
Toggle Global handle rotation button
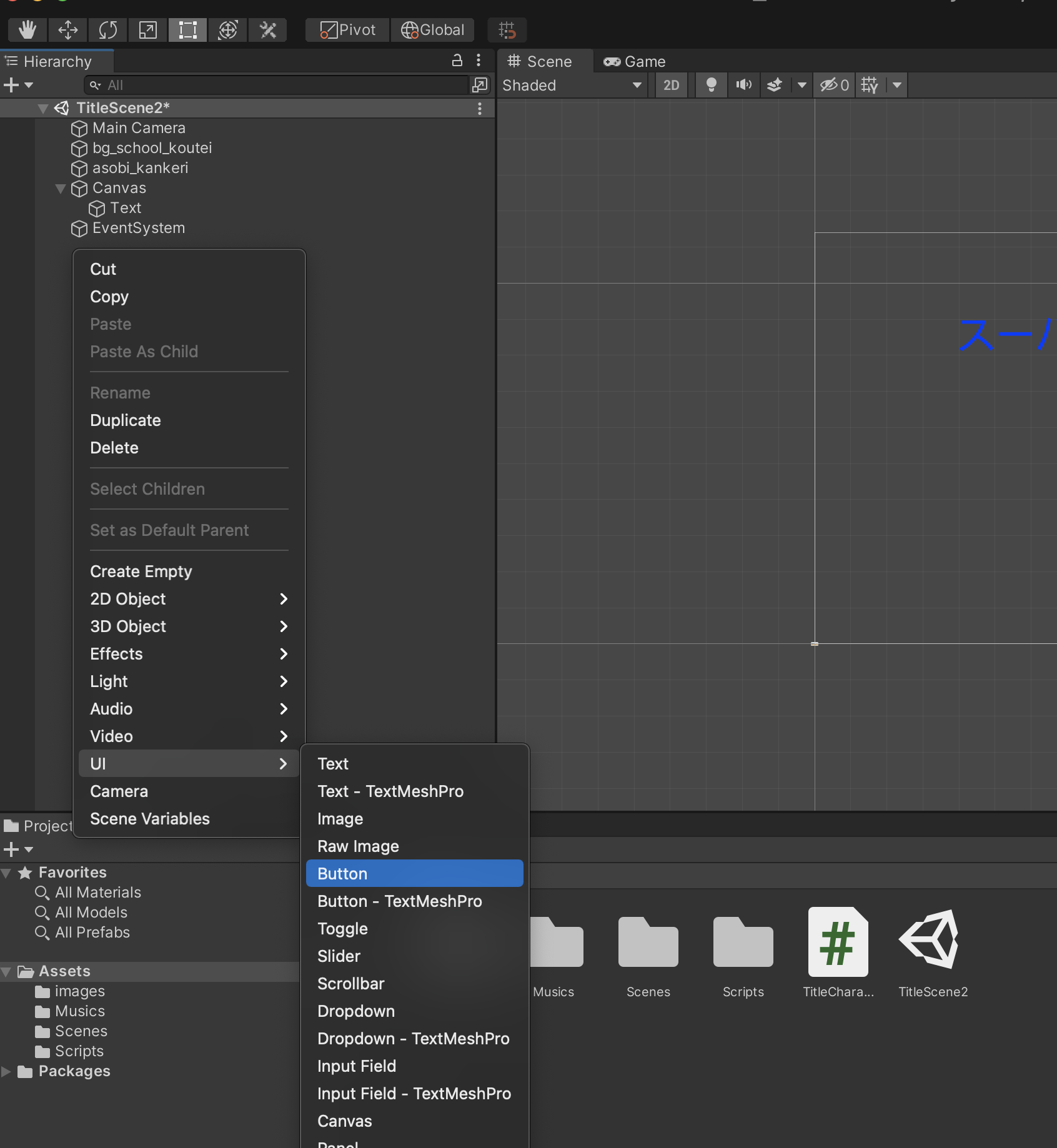432,29
